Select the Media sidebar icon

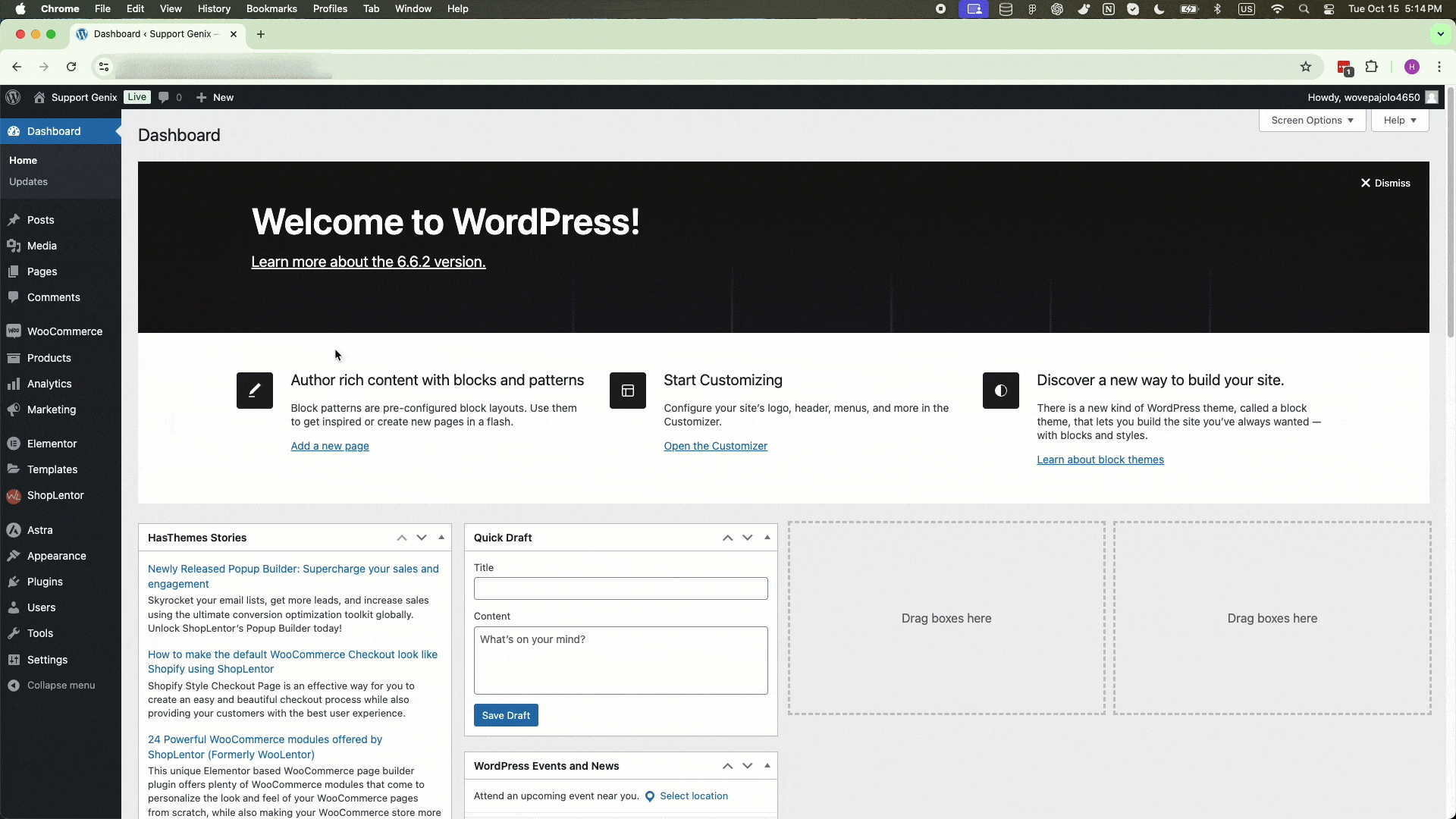click(x=14, y=245)
